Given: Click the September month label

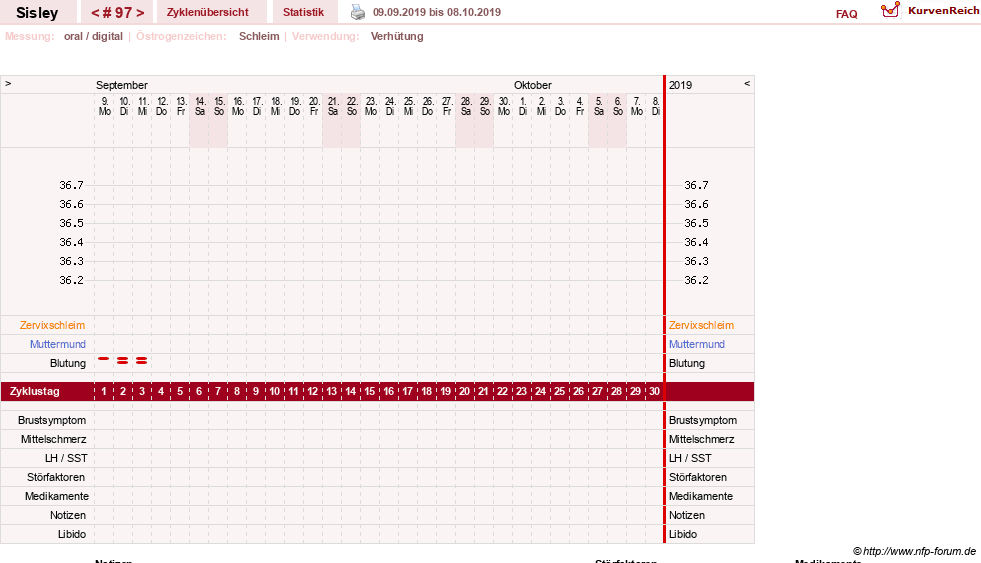Looking at the screenshot, I should tap(121, 85).
